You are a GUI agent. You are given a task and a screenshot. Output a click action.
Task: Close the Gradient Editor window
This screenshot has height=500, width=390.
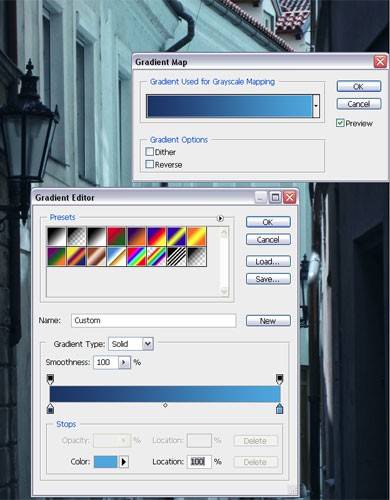pos(290,197)
